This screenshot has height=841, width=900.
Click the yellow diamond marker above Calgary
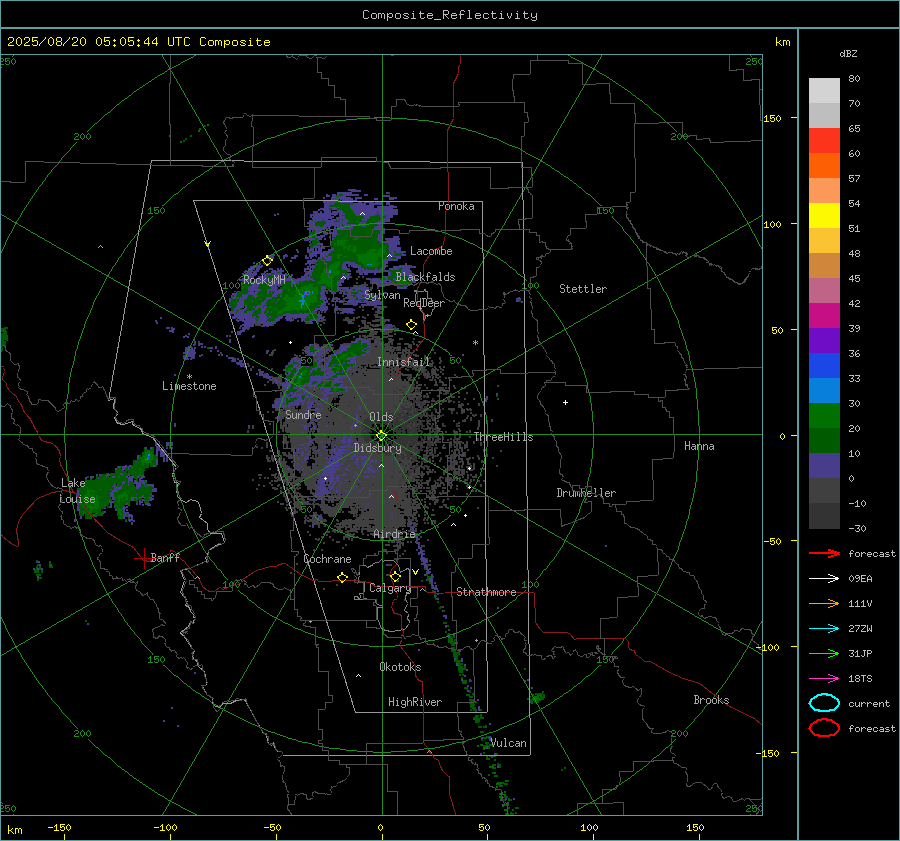(x=395, y=576)
